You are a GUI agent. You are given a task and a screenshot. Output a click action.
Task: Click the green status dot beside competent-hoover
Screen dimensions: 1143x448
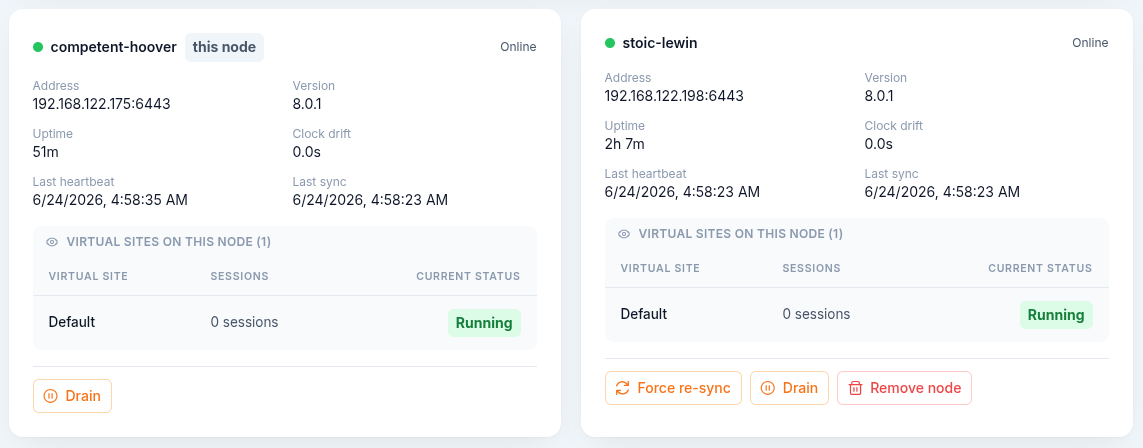(38, 47)
